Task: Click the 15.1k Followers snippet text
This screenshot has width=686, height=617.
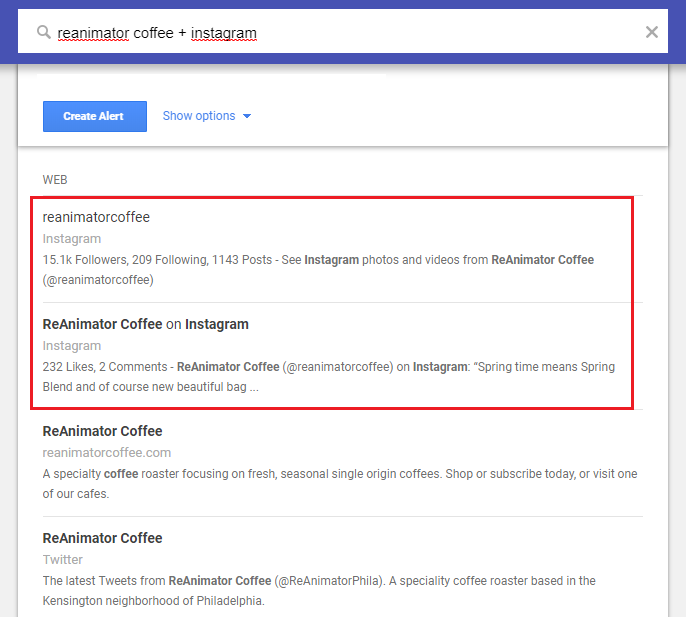Action: point(318,270)
